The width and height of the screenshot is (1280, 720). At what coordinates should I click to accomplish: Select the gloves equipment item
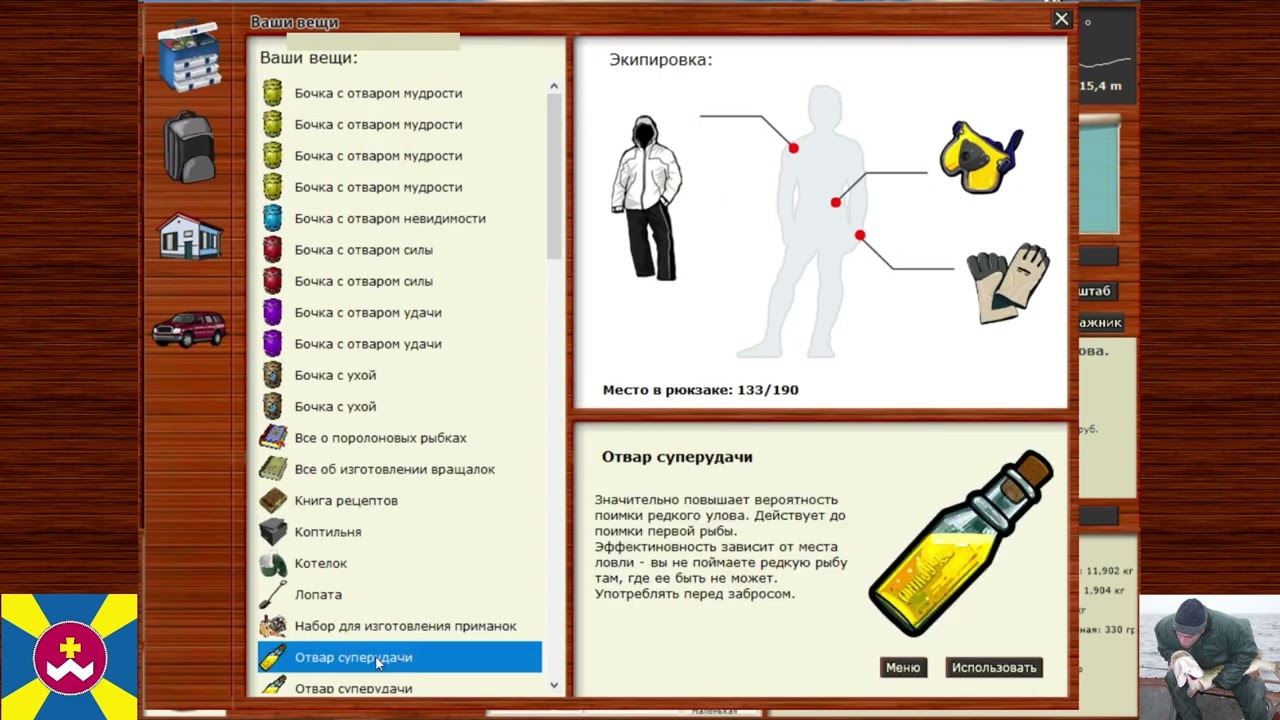[x=1008, y=282]
